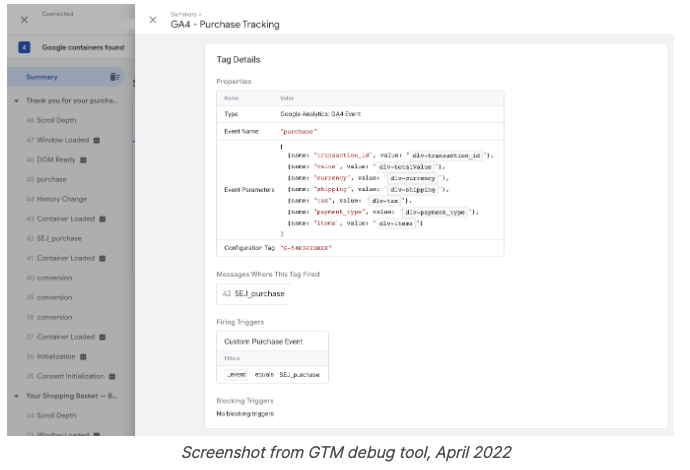Click the icon next to 41 Container Loaded
Image resolution: width=690 pixels, height=470 pixels.
(x=103, y=259)
